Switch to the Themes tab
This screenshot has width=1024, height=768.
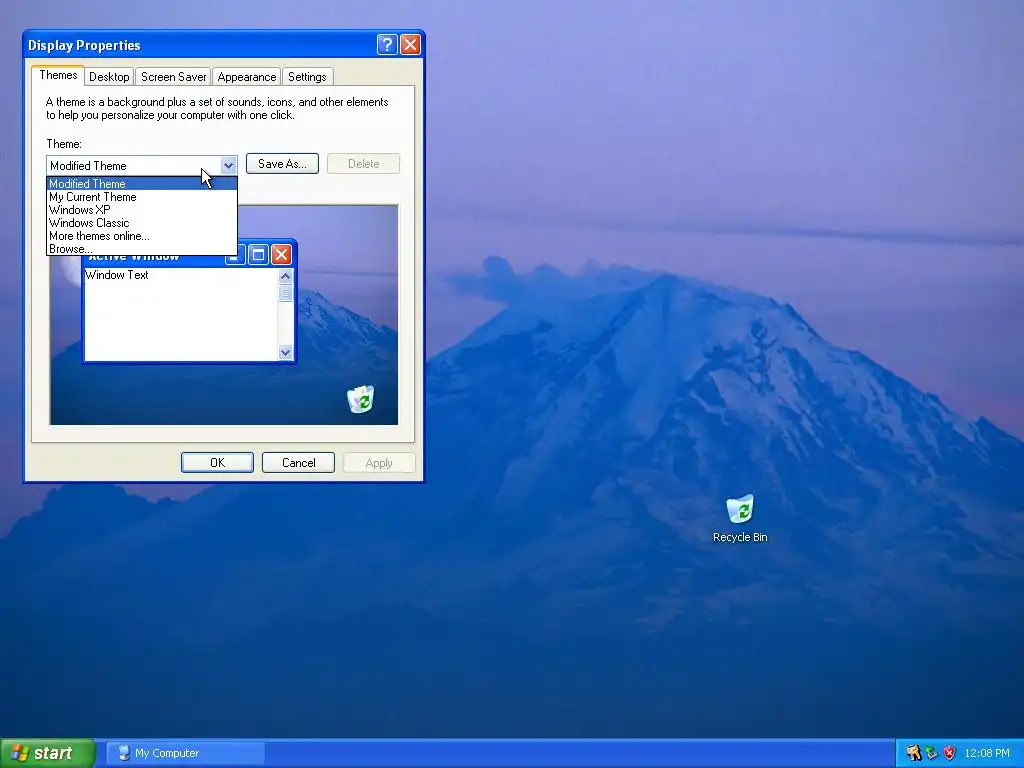pyautogui.click(x=58, y=75)
